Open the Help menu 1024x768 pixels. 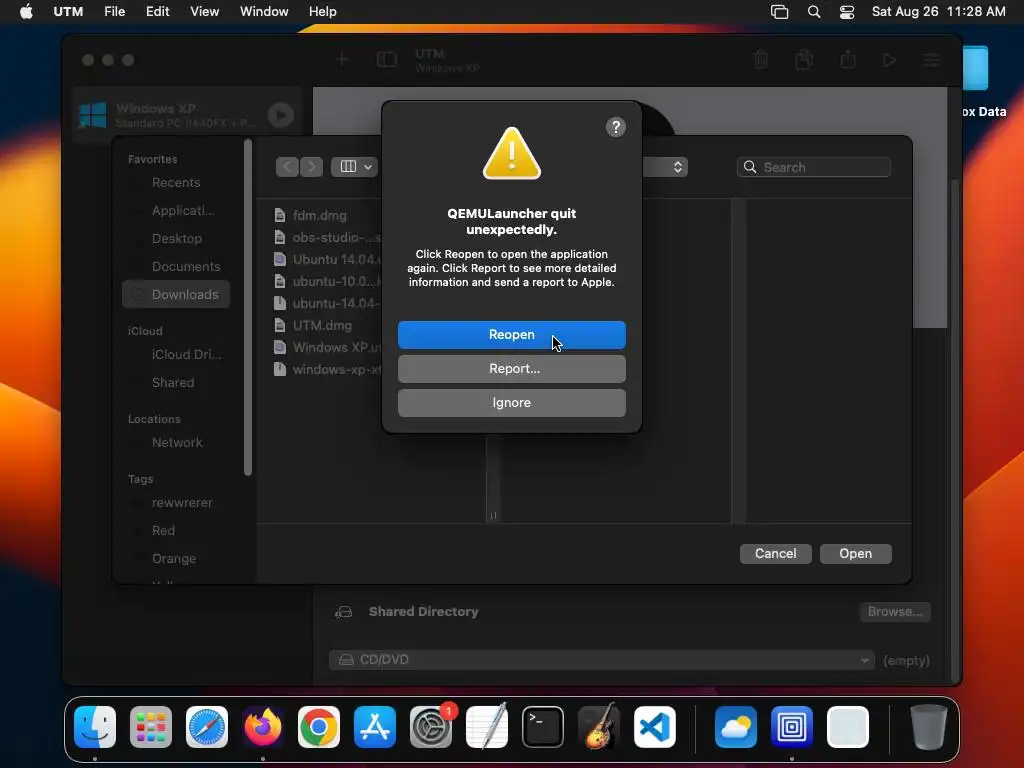tap(323, 11)
